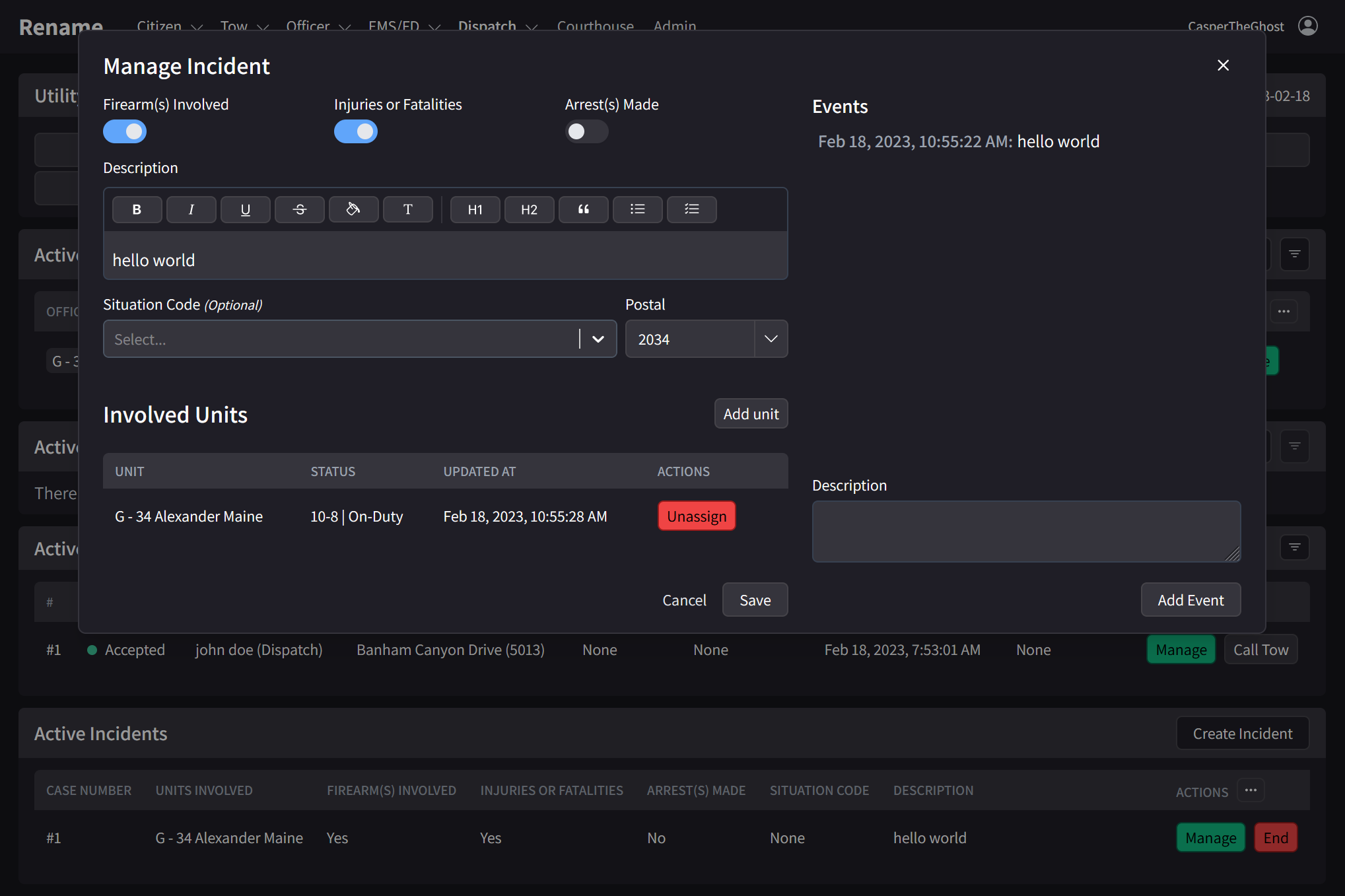The image size is (1345, 896).
Task: Open actions column options ellipsis
Action: 1251,790
